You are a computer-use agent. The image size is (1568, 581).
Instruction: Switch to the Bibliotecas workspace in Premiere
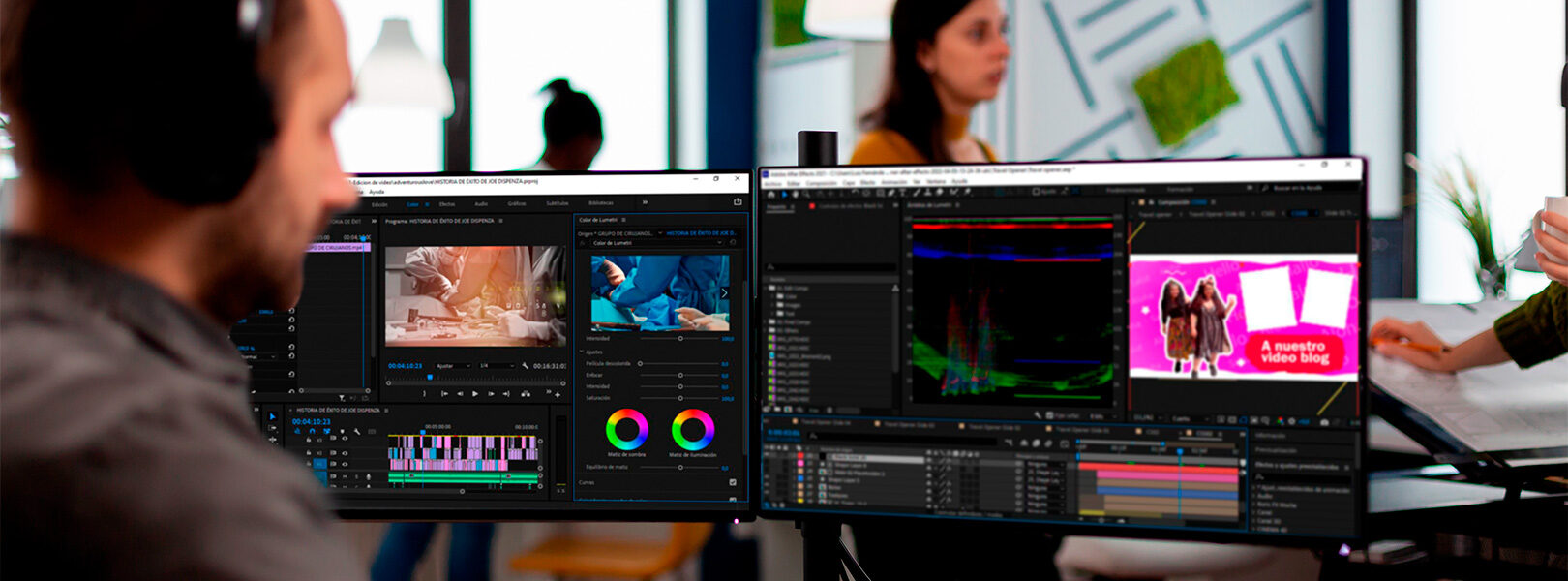[600, 203]
